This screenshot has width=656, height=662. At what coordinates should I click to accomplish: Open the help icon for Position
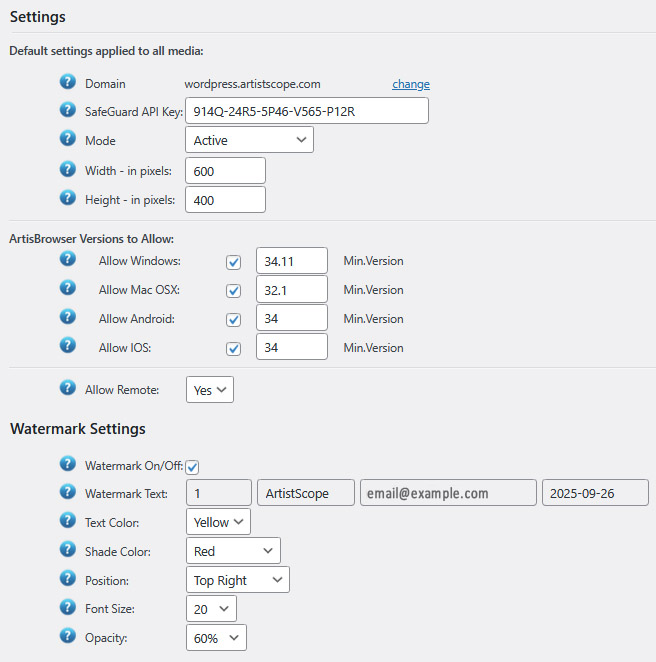[68, 578]
